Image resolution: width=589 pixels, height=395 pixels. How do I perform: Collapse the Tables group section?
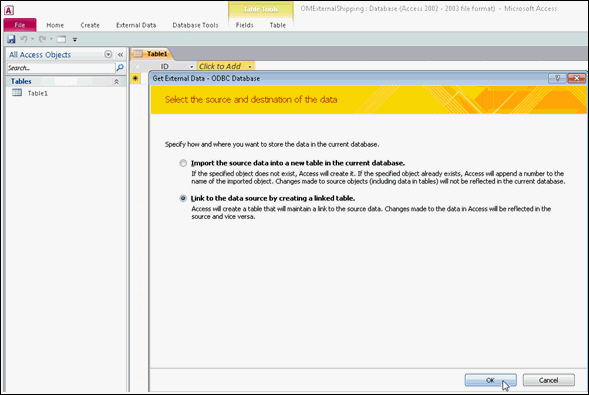(116, 81)
